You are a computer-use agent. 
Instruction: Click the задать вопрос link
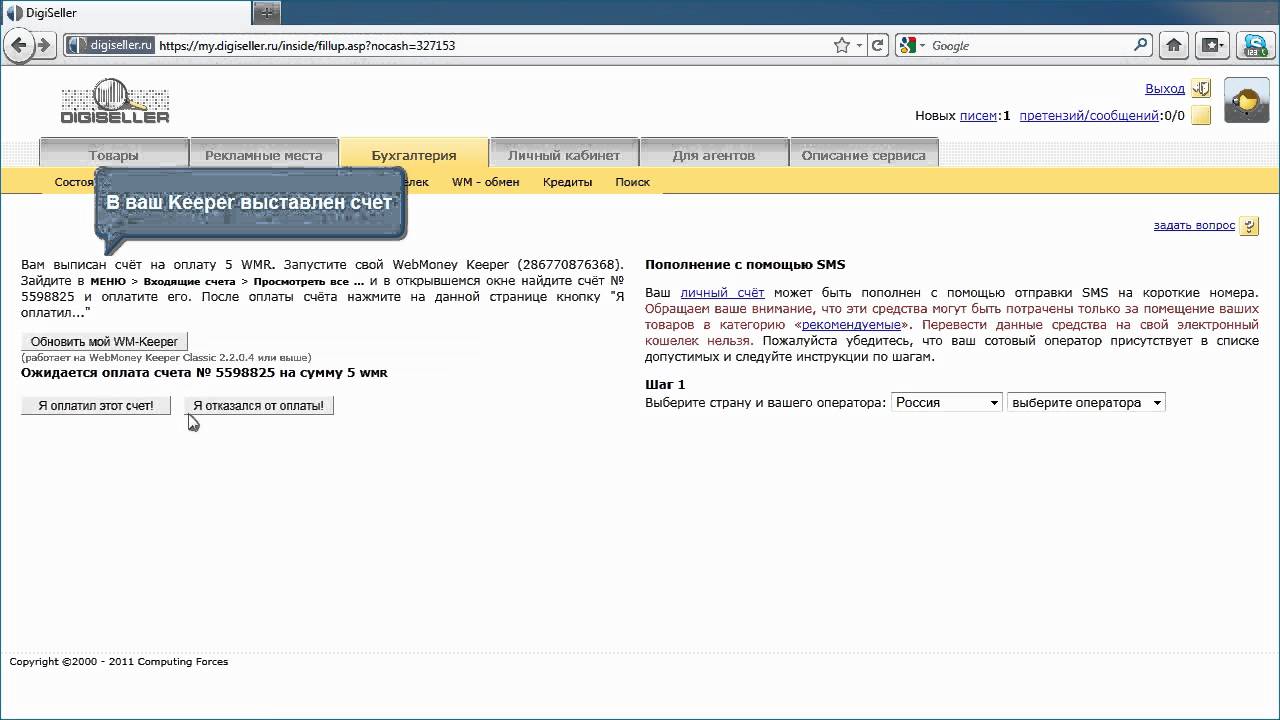click(x=1194, y=226)
